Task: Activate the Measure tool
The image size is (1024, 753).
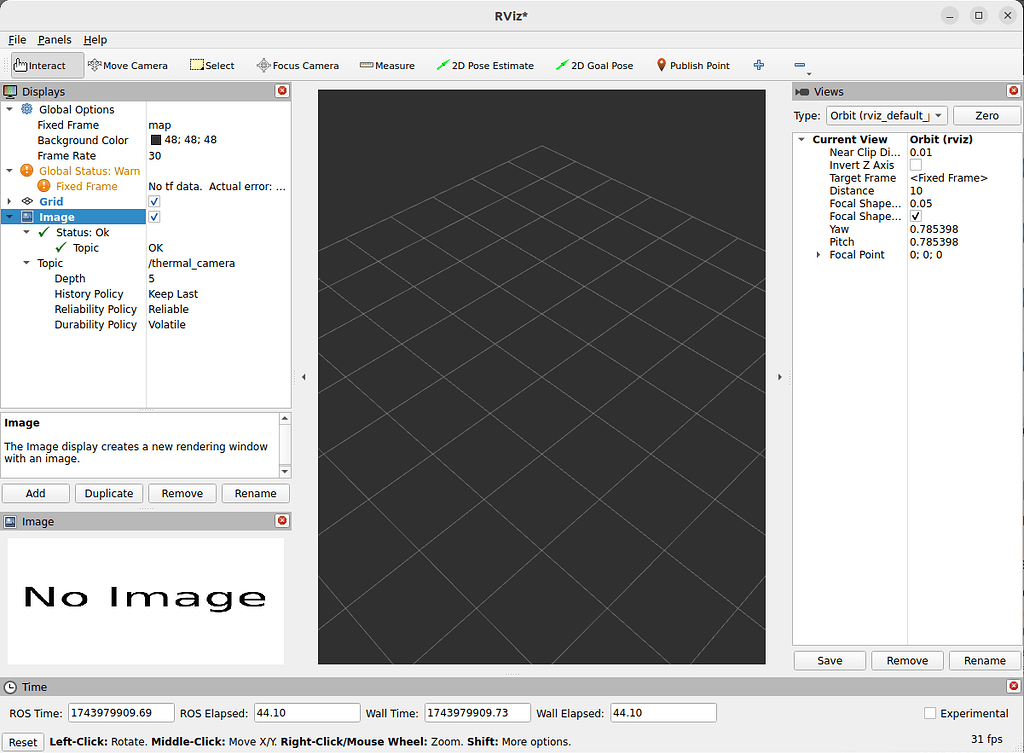Action: [387, 65]
